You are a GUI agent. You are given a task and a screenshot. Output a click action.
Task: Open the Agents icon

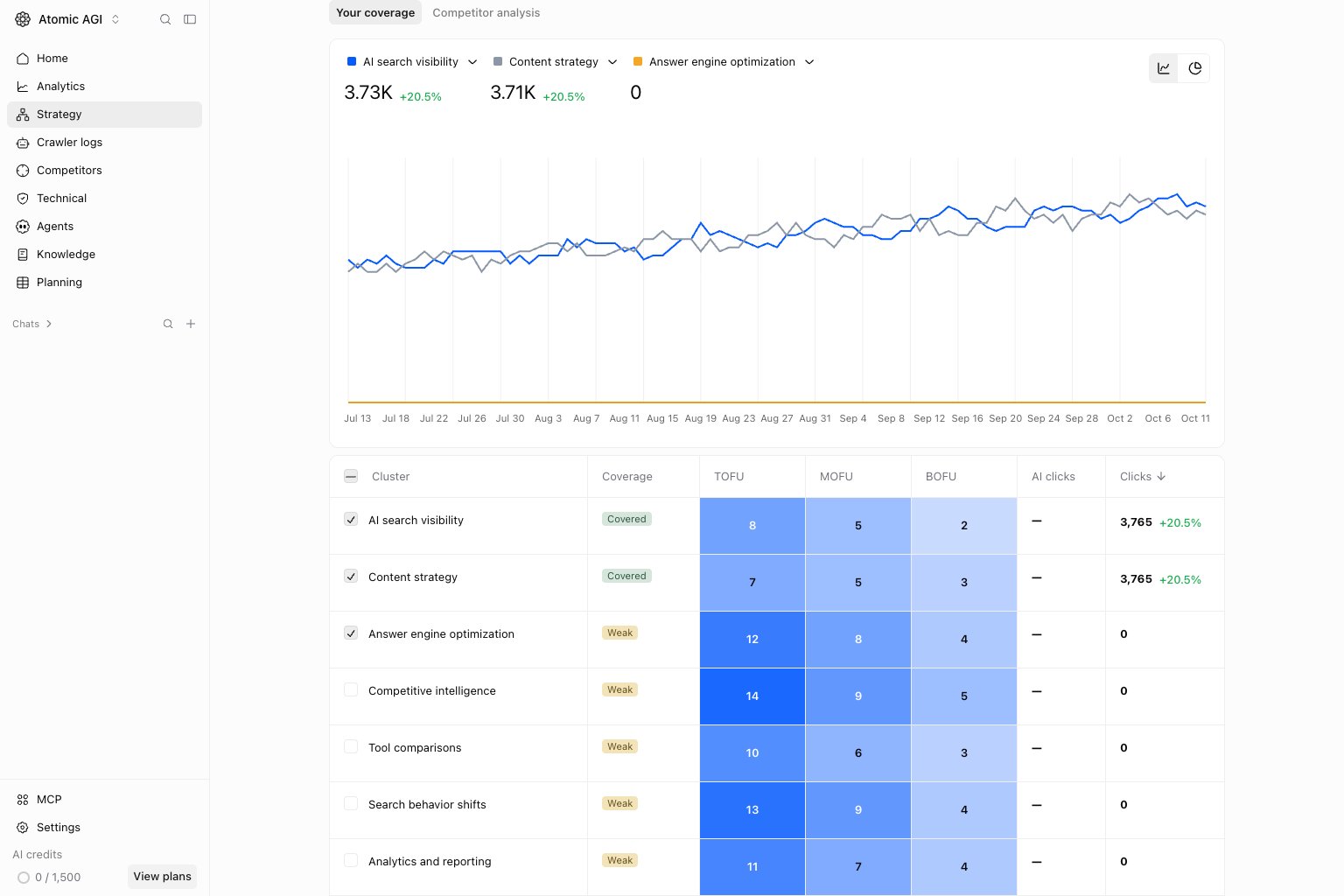pyautogui.click(x=23, y=227)
